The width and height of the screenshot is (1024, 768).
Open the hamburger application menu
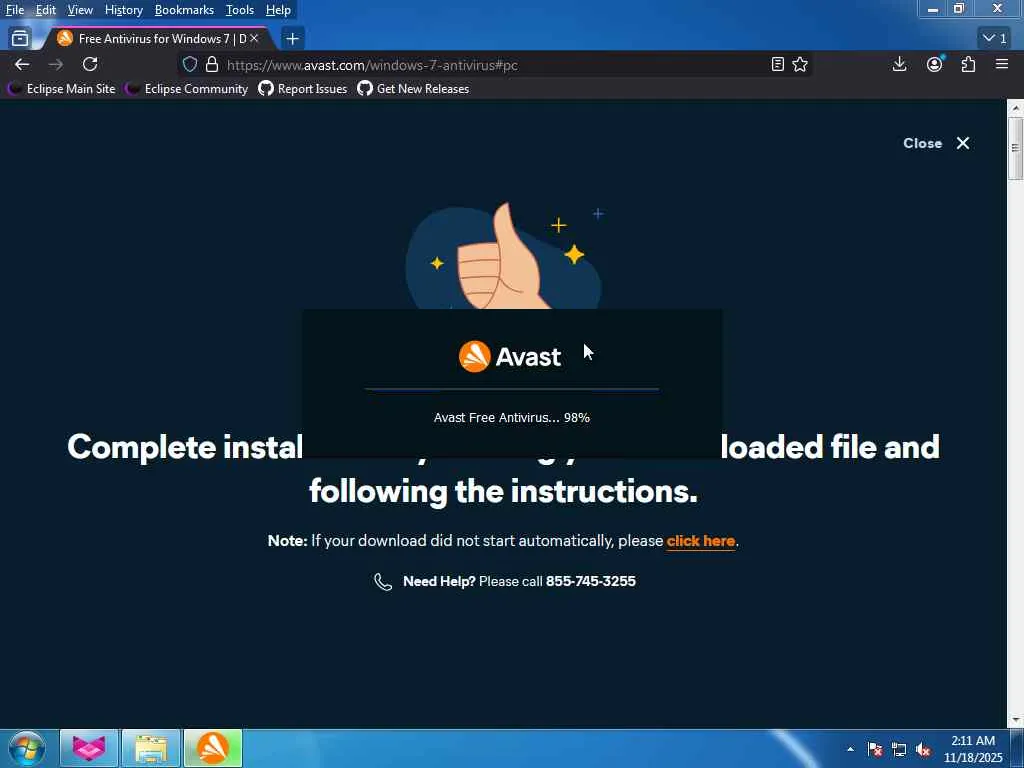click(1002, 64)
